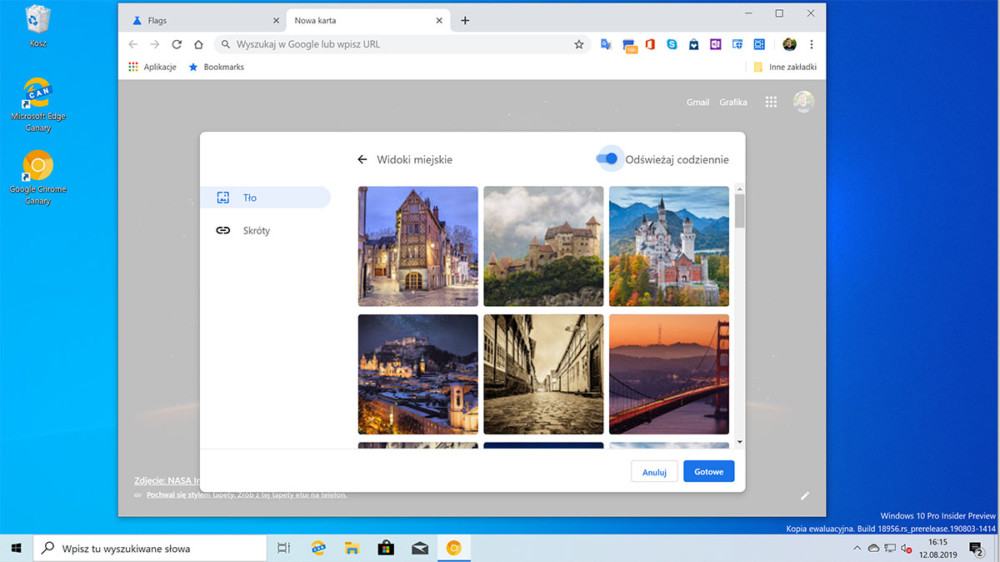This screenshot has width=1000, height=562.
Task: Click the Anuluj button
Action: coord(654,472)
